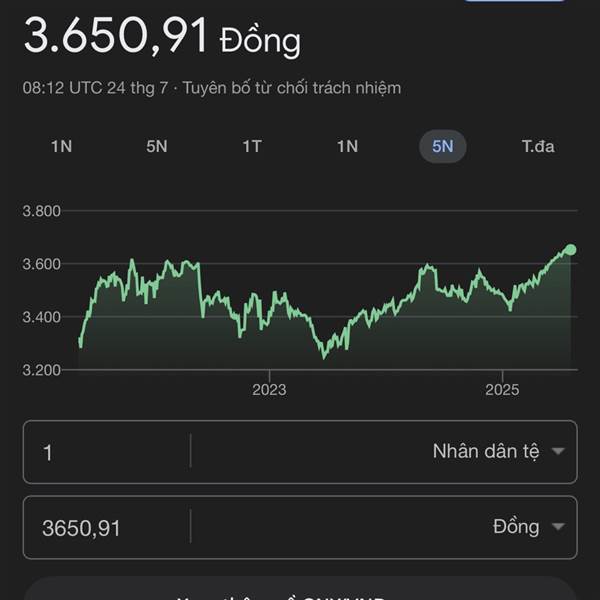Focus the amount field containing 1
This screenshot has height=600, width=600.
pos(107,452)
